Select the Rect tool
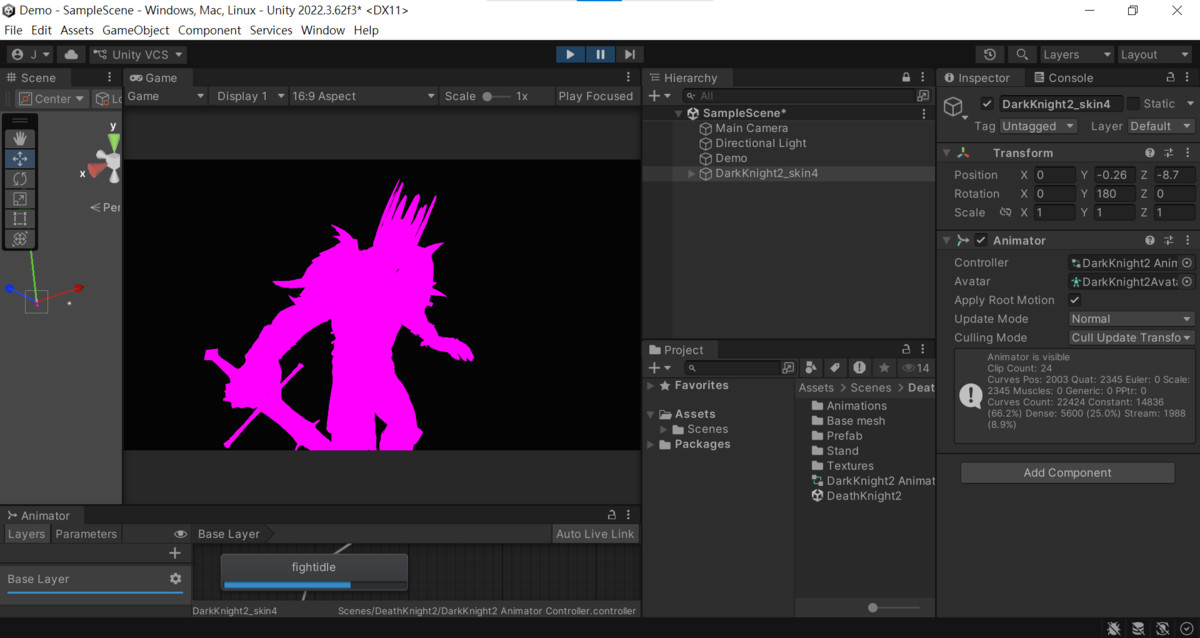Image resolution: width=1200 pixels, height=638 pixels. click(20, 219)
